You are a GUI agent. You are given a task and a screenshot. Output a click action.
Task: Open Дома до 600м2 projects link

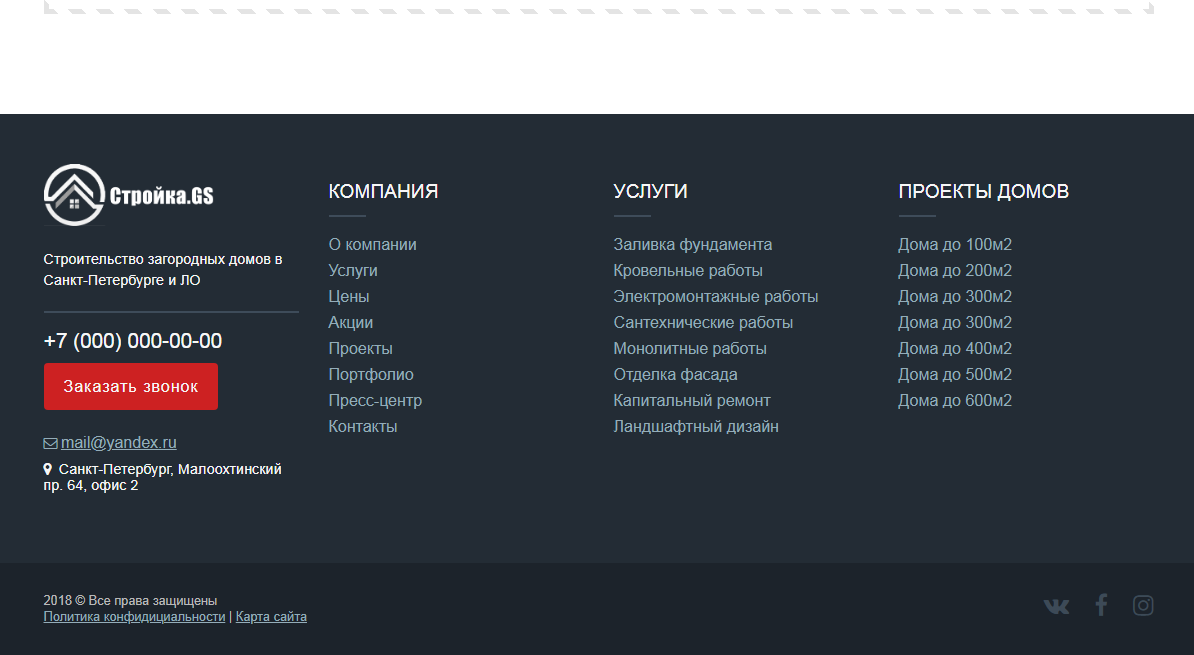954,400
